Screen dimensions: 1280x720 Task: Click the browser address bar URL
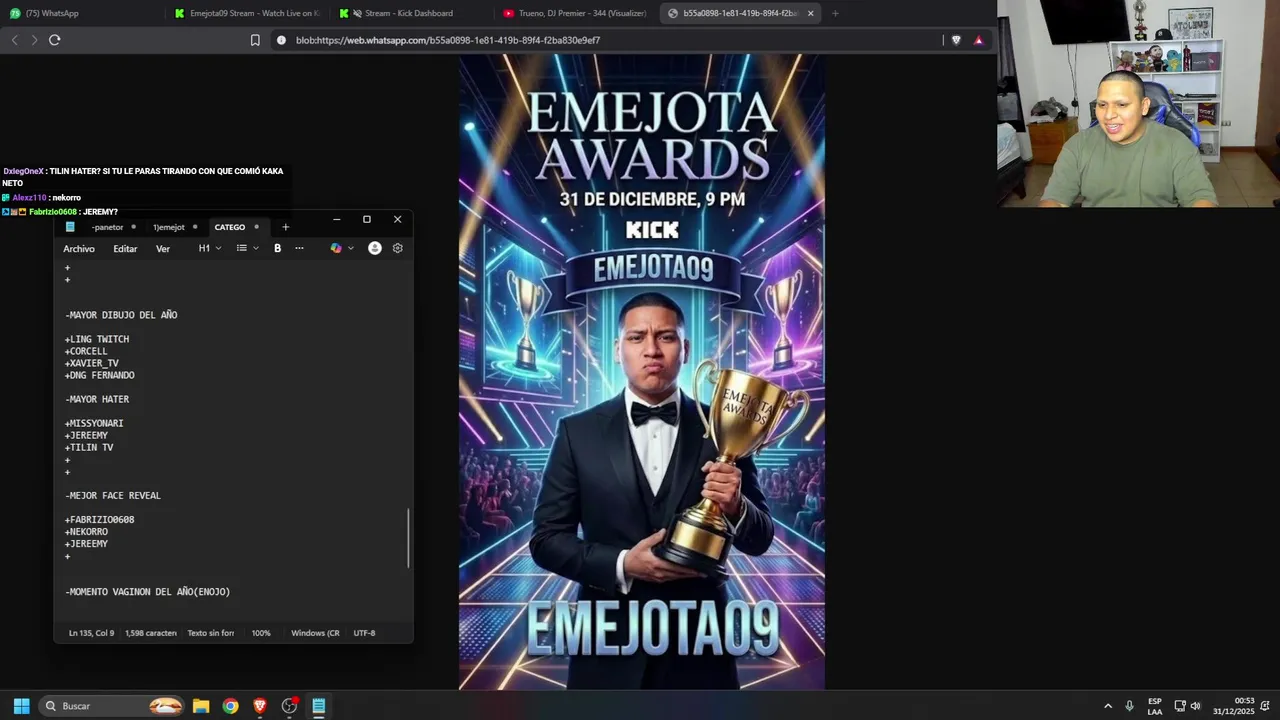pos(448,40)
